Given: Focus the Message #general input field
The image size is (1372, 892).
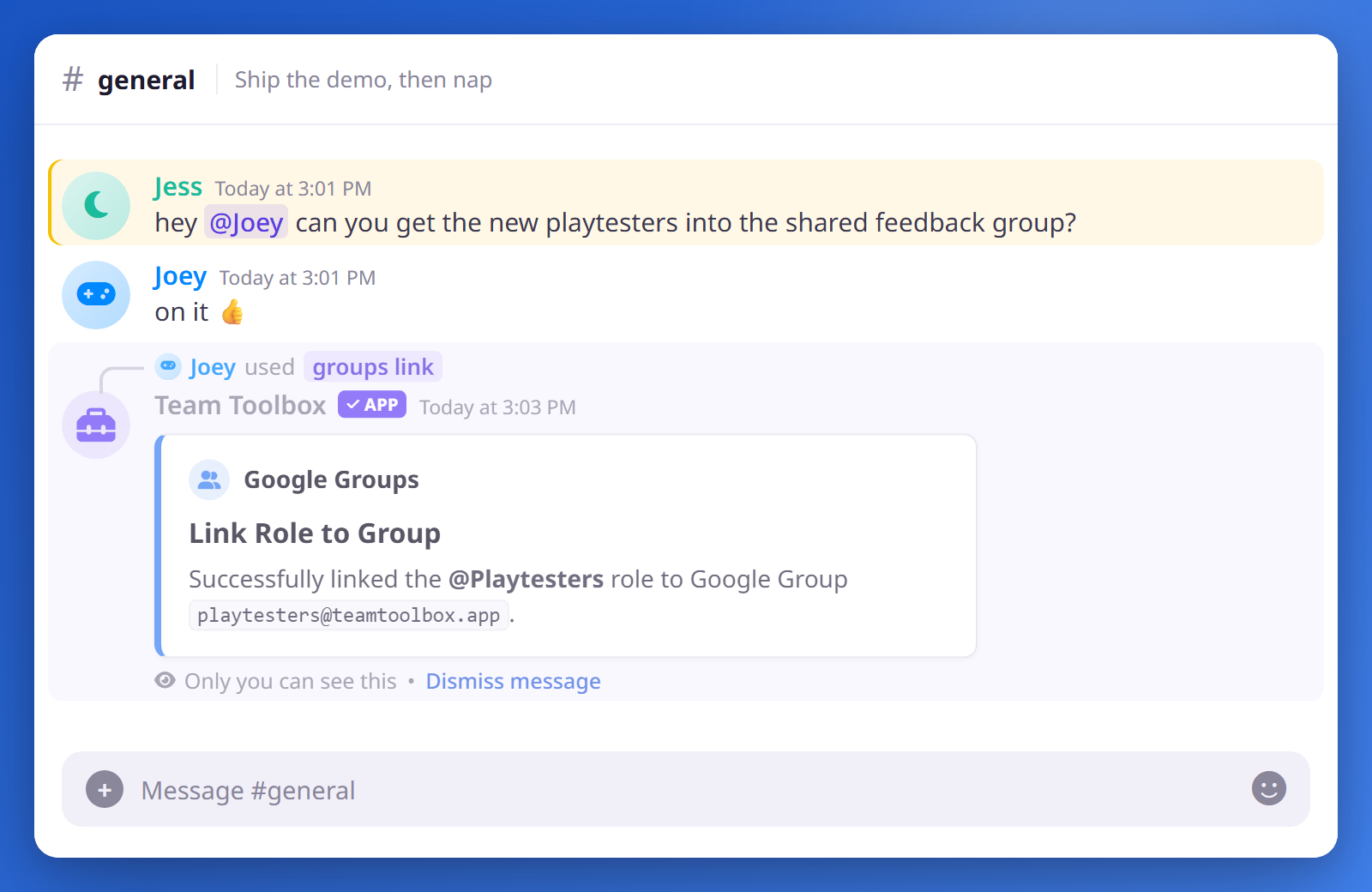Looking at the screenshot, I should point(686,789).
